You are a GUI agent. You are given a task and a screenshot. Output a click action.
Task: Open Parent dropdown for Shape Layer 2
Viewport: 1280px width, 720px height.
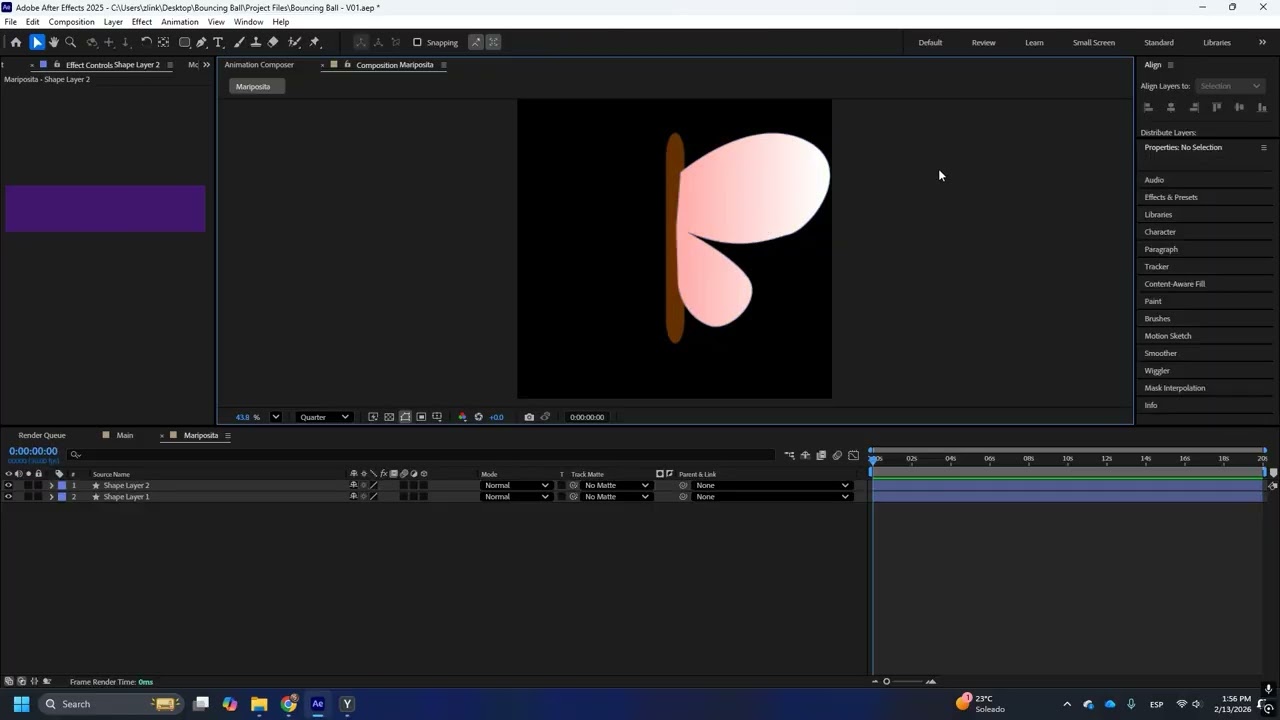pos(771,485)
